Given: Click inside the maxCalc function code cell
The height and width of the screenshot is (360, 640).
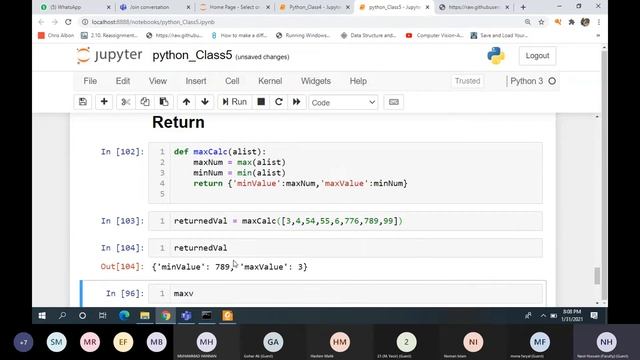Looking at the screenshot, I should click(x=345, y=173).
